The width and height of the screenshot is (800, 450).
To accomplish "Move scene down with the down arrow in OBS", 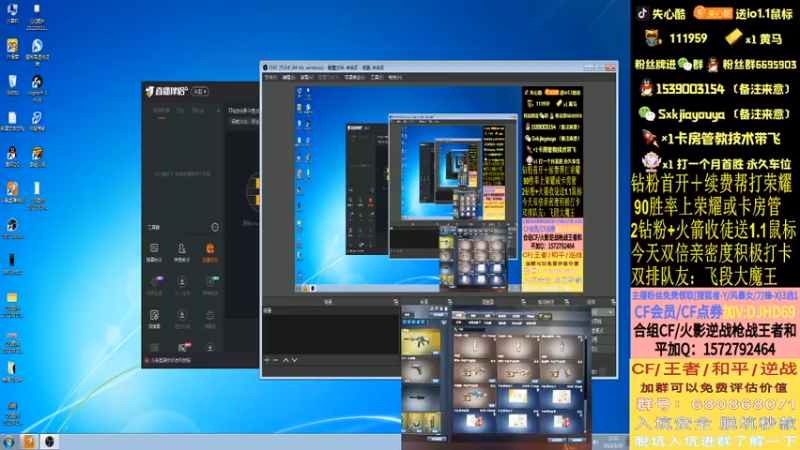I will [294, 360].
